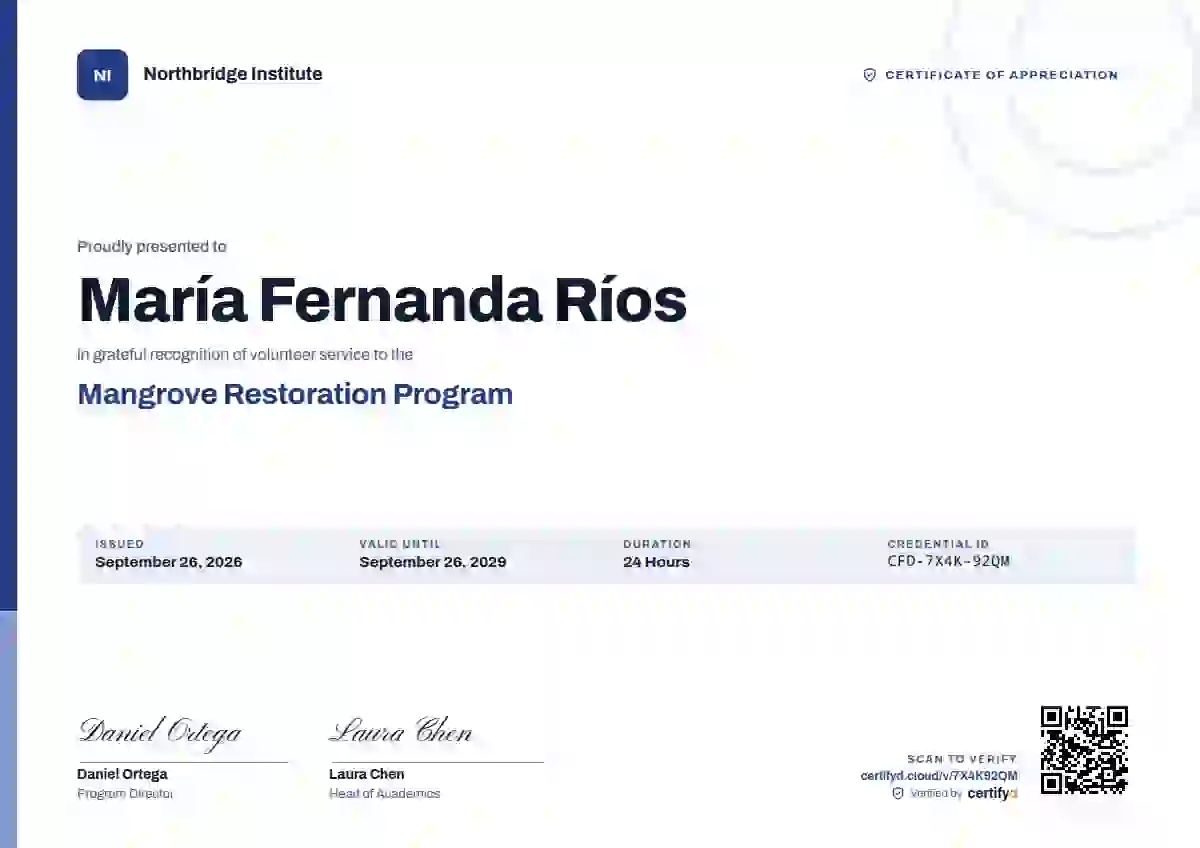Select the Northbridge Institute name text
The width and height of the screenshot is (1200, 848).
point(233,74)
